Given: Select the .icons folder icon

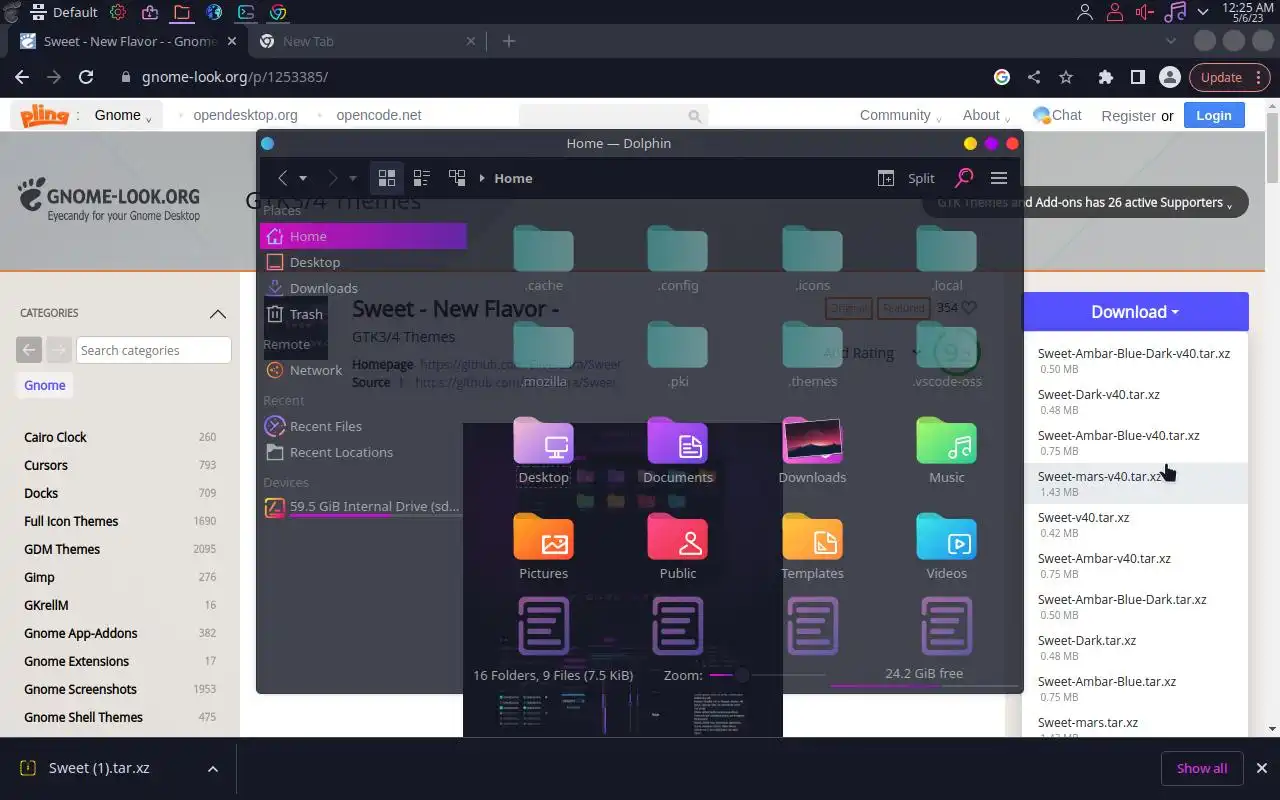Looking at the screenshot, I should pos(812,248).
